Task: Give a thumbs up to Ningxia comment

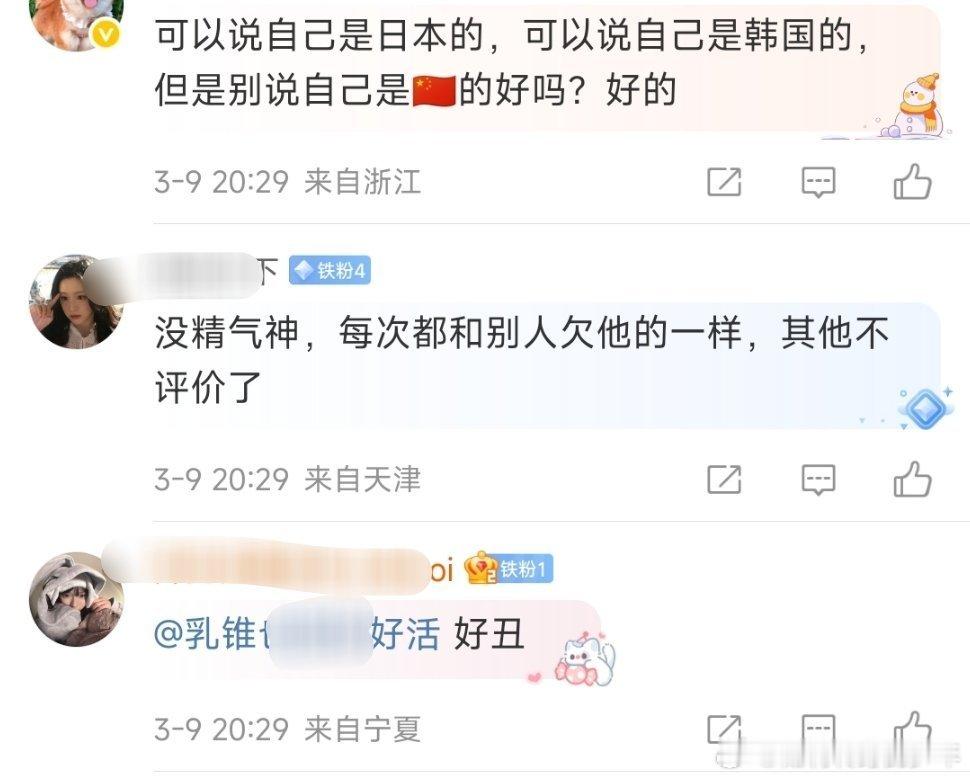Action: 912,729
